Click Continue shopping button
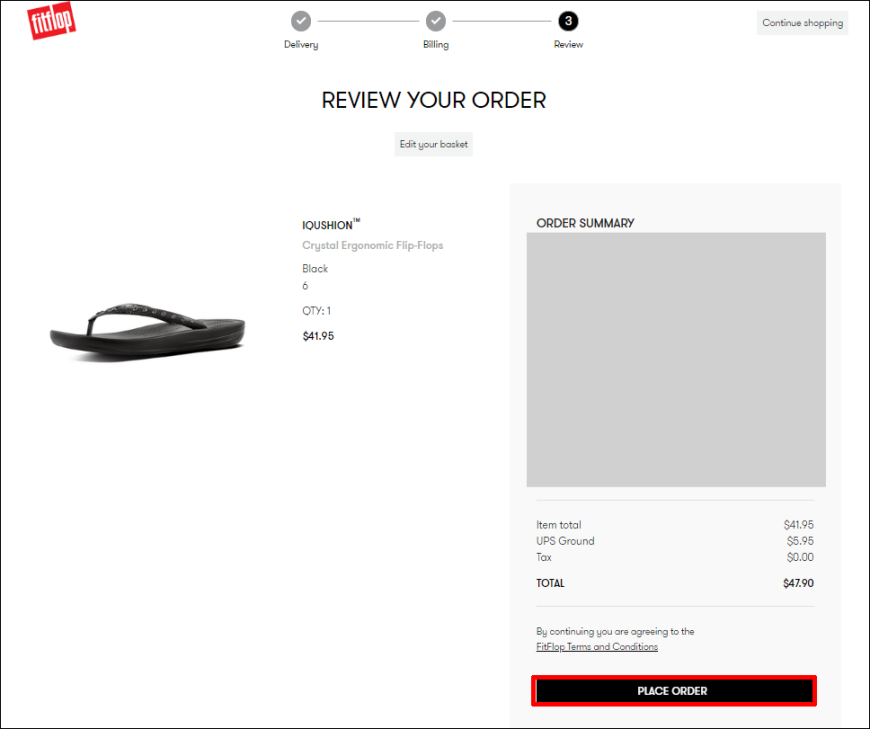The width and height of the screenshot is (870, 729). tap(802, 23)
